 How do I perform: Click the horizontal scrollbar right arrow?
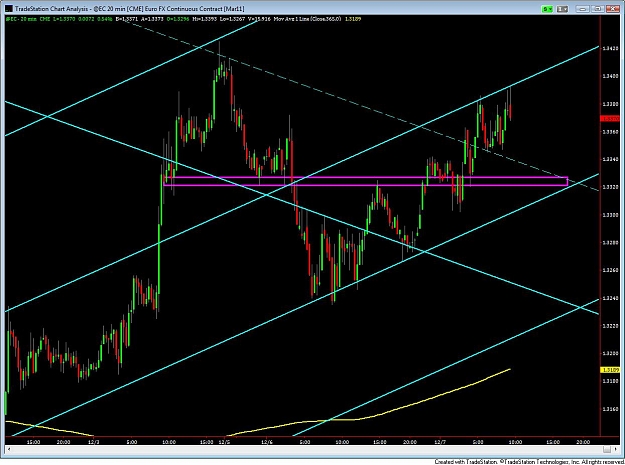tap(617, 449)
